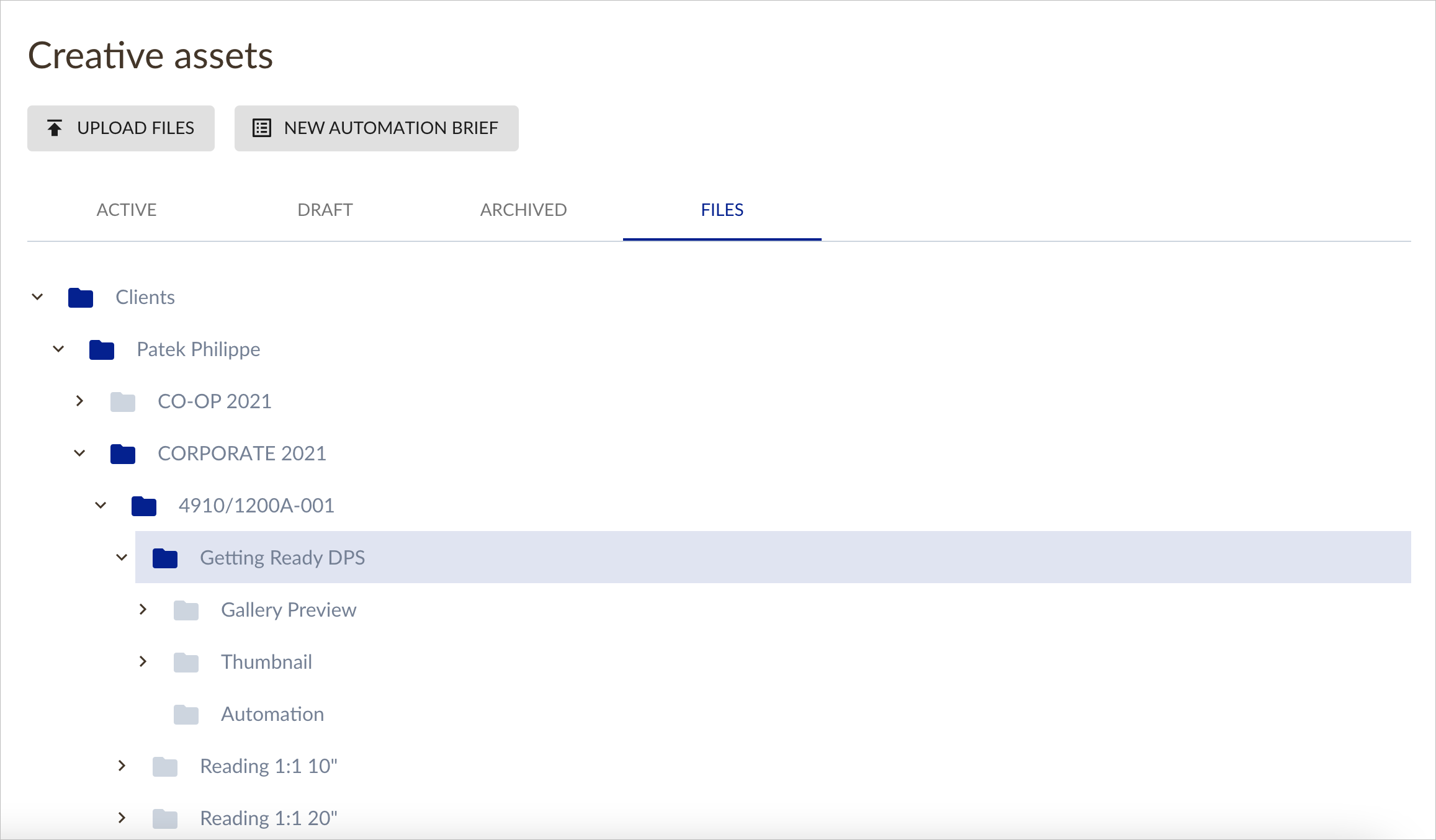The width and height of the screenshot is (1436, 840).
Task: Select the Patek Philippe label
Action: pos(199,349)
